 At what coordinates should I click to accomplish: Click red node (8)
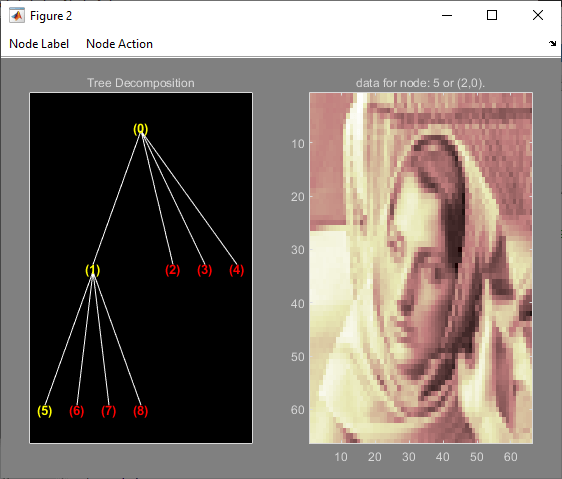point(140,411)
